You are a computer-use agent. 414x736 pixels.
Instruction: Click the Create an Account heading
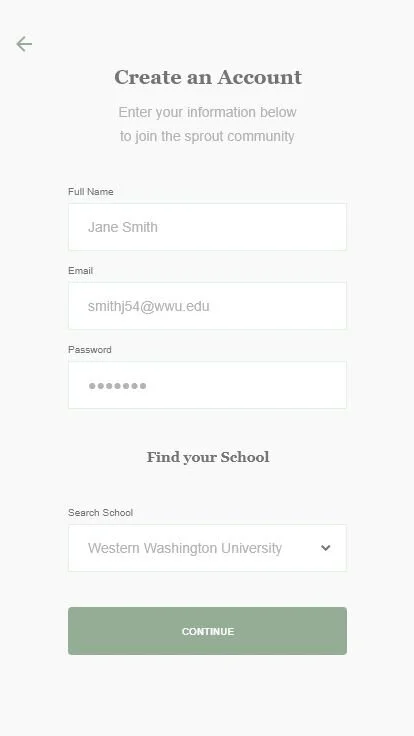pos(208,77)
